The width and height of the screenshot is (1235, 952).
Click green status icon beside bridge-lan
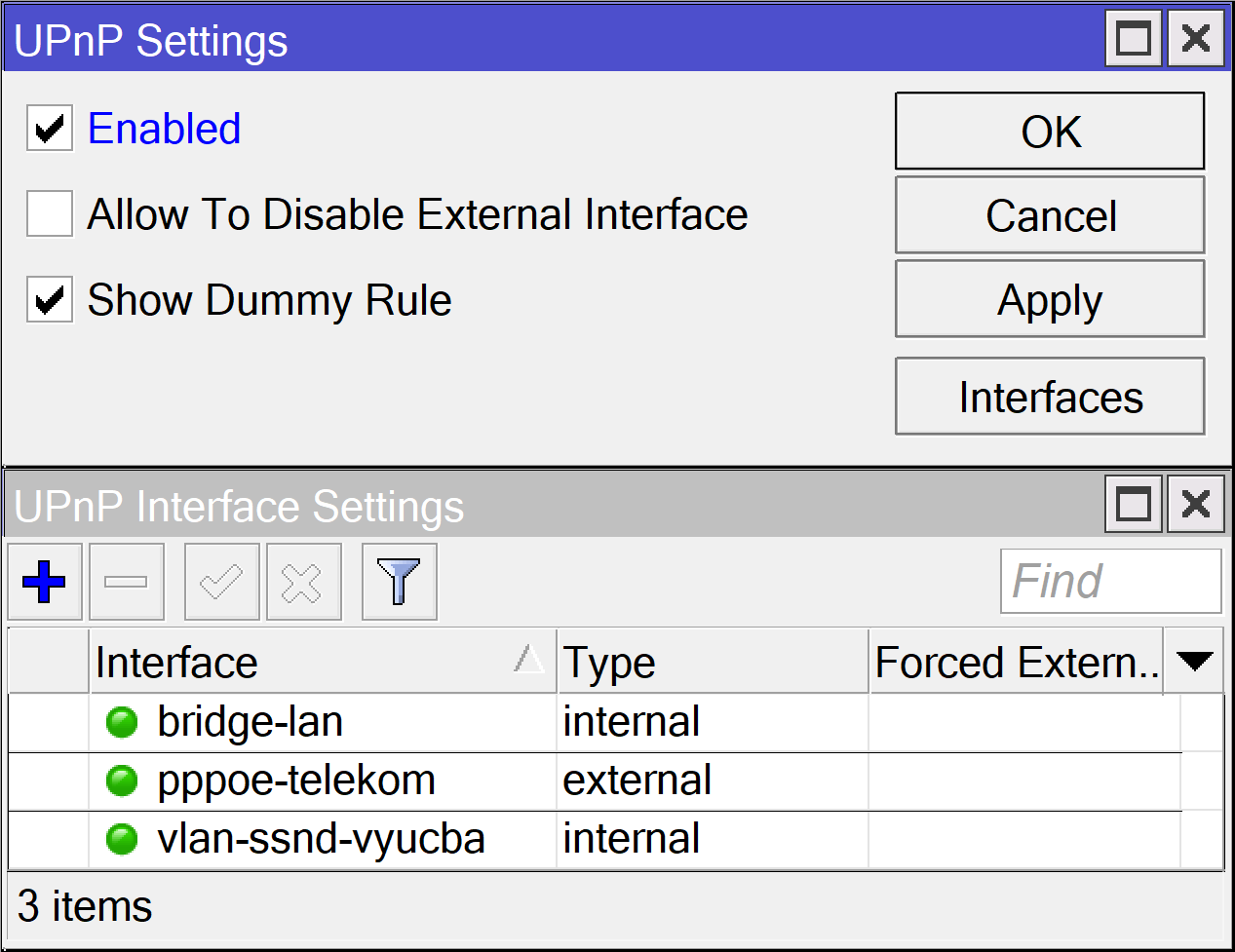122,722
